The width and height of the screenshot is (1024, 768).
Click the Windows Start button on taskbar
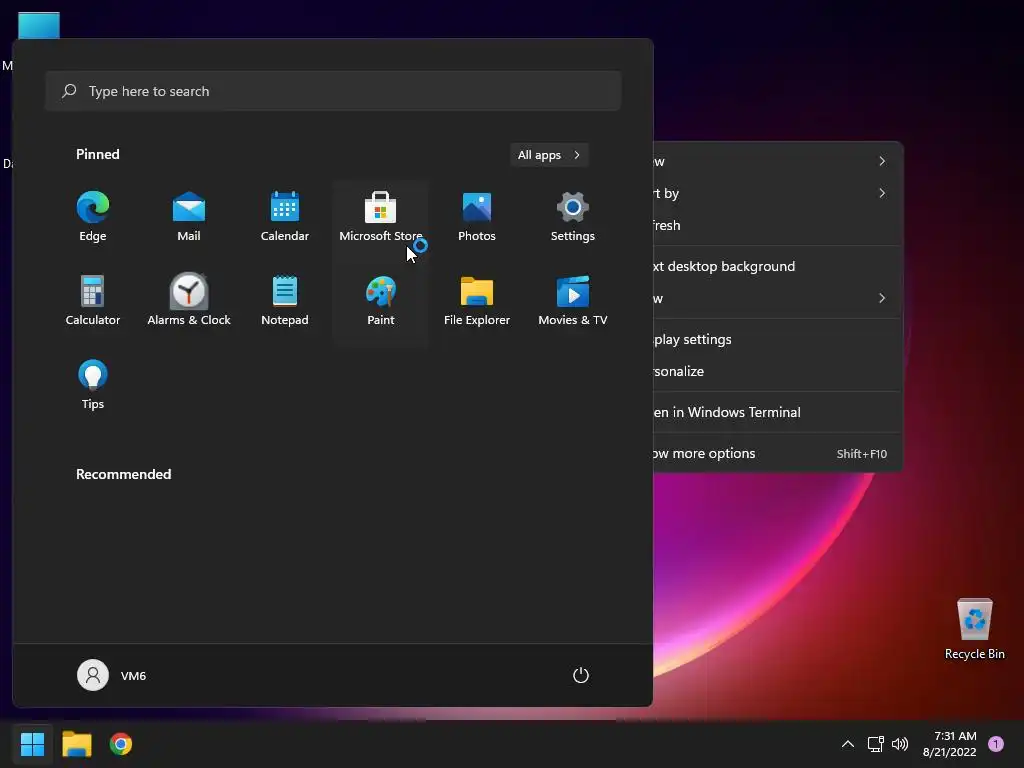point(32,744)
